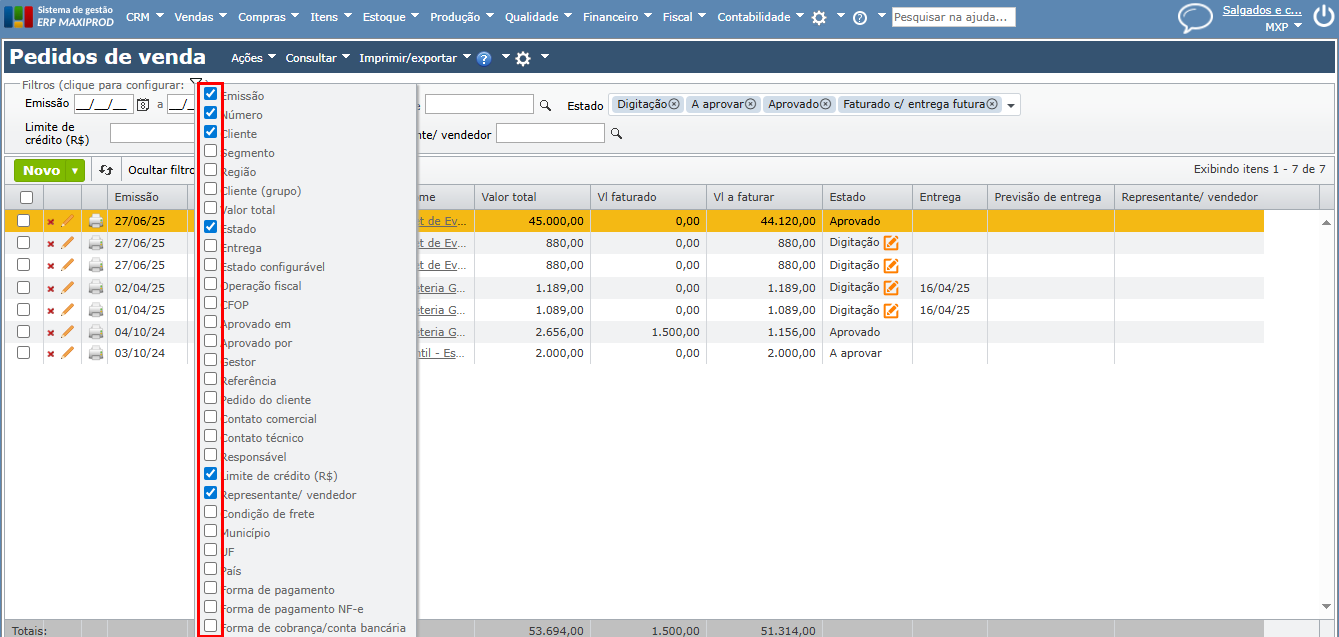
Task: Enable the Segmento filter checkbox
Action: pos(210,152)
